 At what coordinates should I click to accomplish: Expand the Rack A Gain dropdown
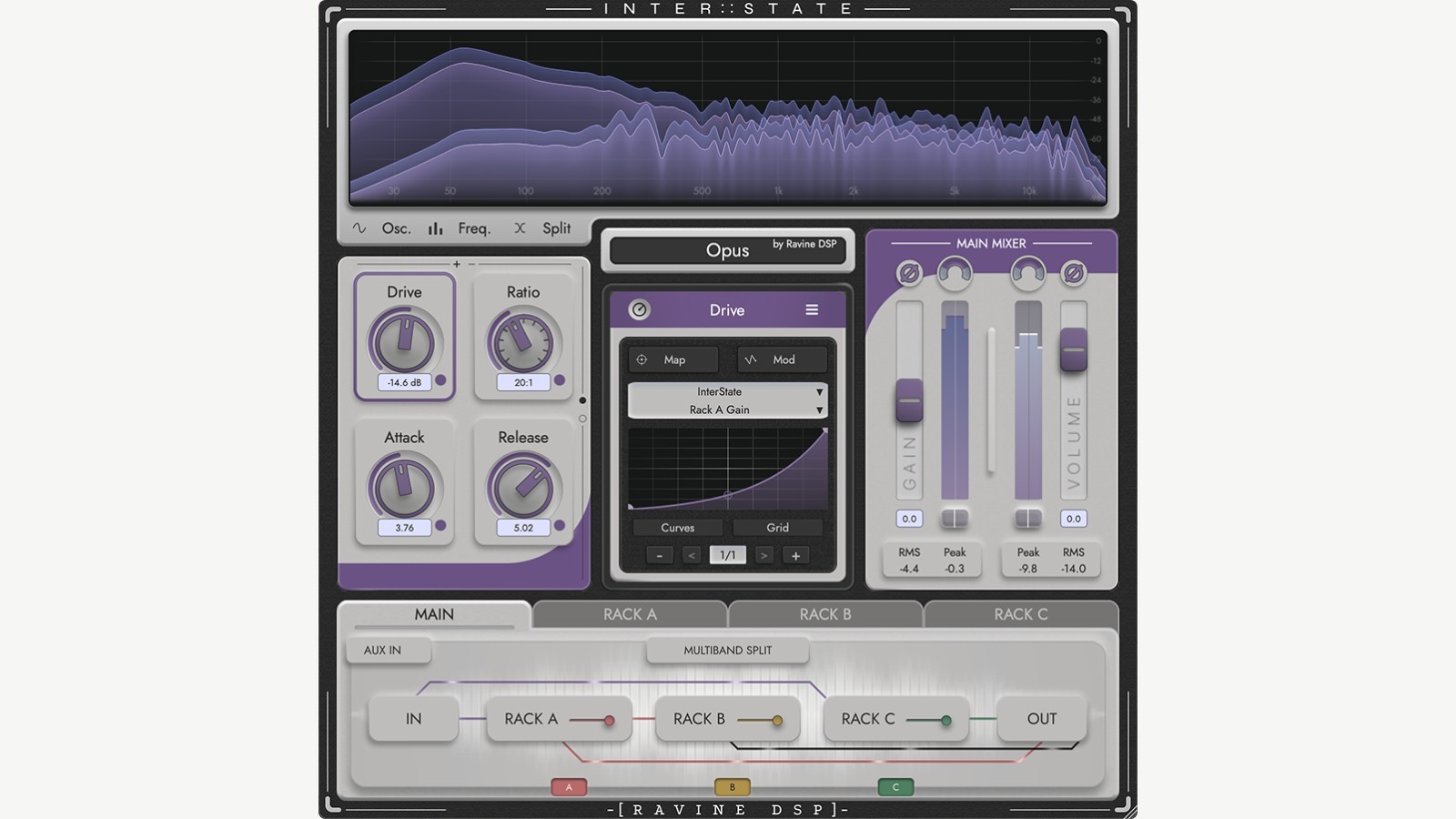coord(727,409)
